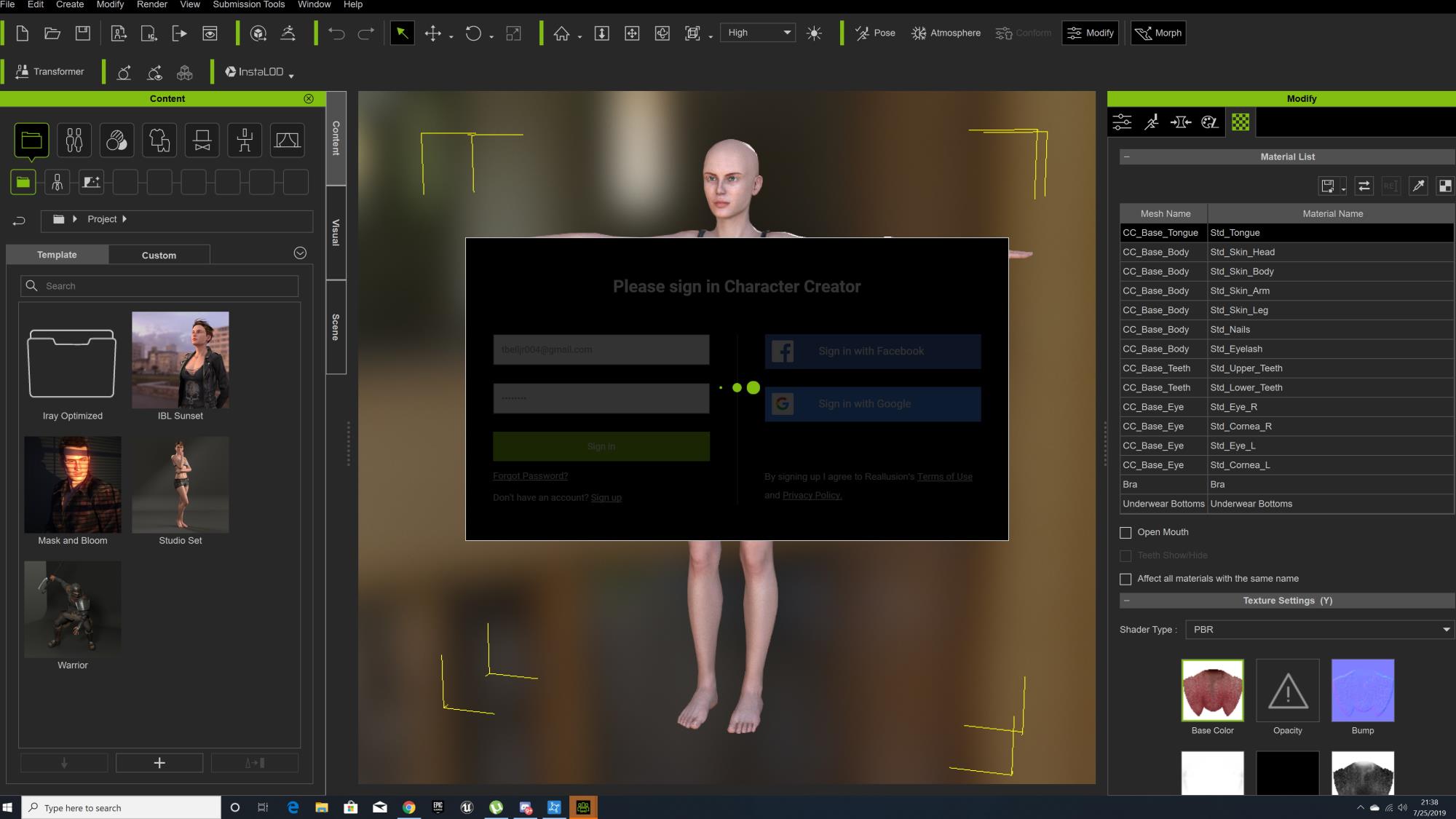Click the Base Color texture thumbnail
The height and width of the screenshot is (819, 1456).
[x=1212, y=690]
